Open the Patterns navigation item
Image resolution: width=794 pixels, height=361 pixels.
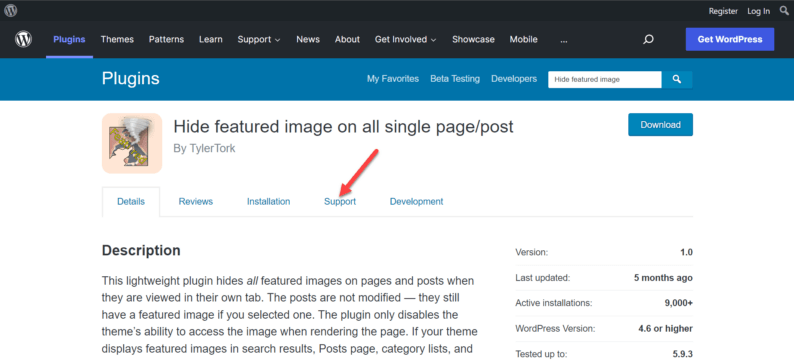[166, 39]
